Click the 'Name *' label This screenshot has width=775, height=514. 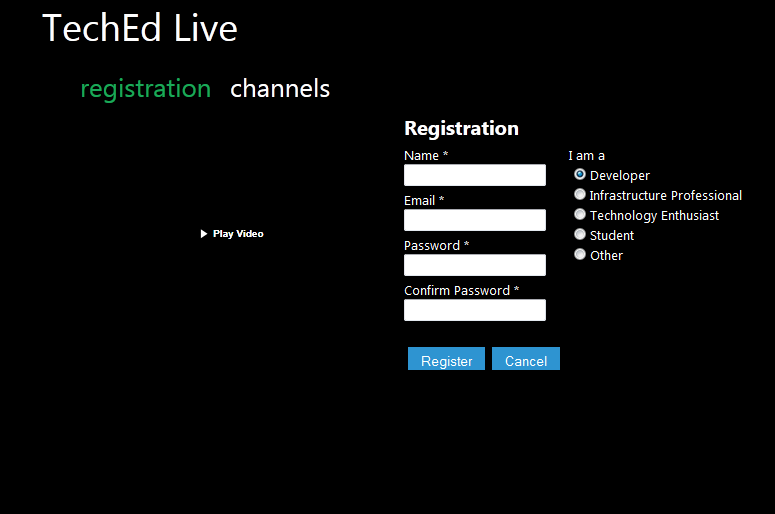point(426,156)
